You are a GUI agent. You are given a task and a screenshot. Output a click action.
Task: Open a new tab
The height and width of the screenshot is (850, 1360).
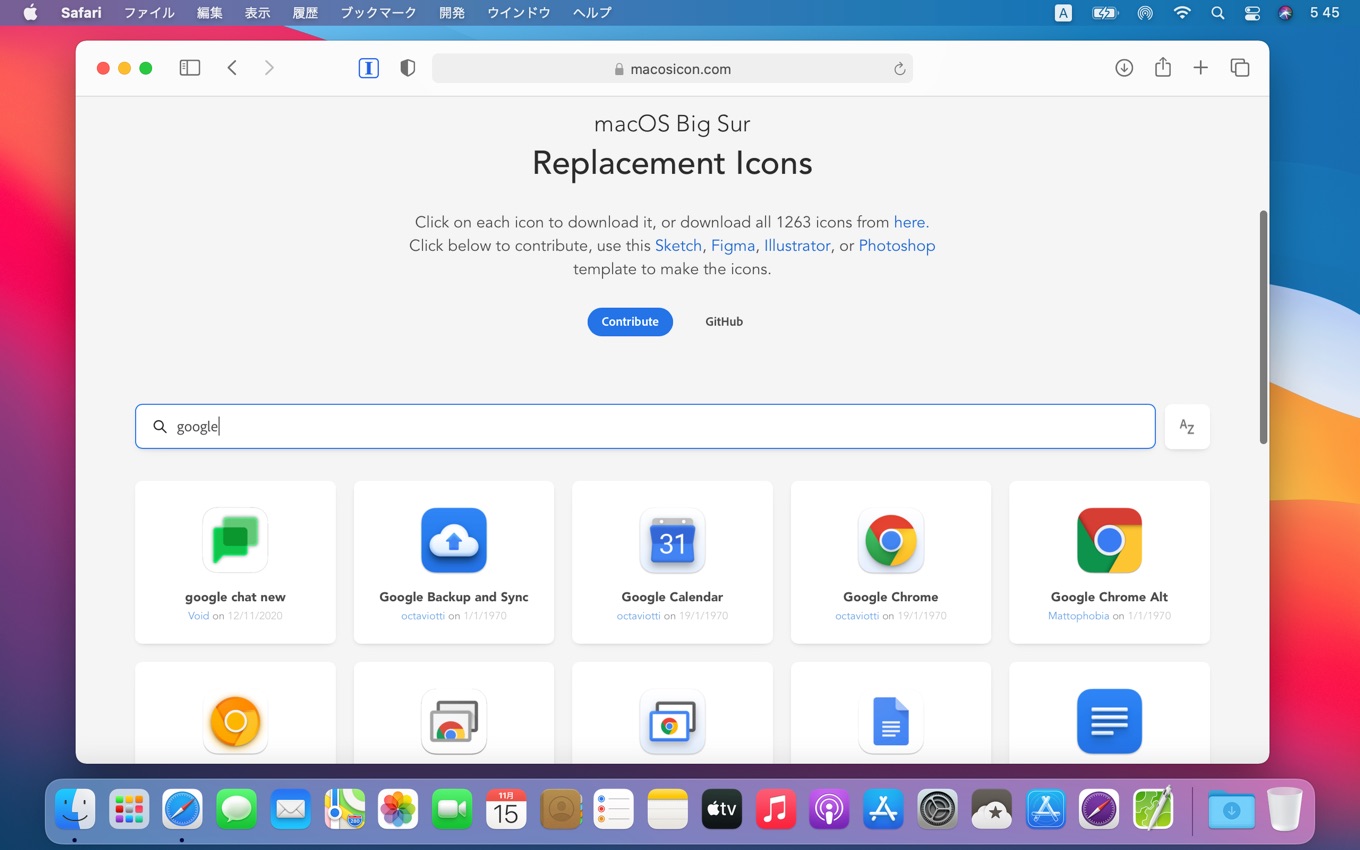click(x=1201, y=68)
